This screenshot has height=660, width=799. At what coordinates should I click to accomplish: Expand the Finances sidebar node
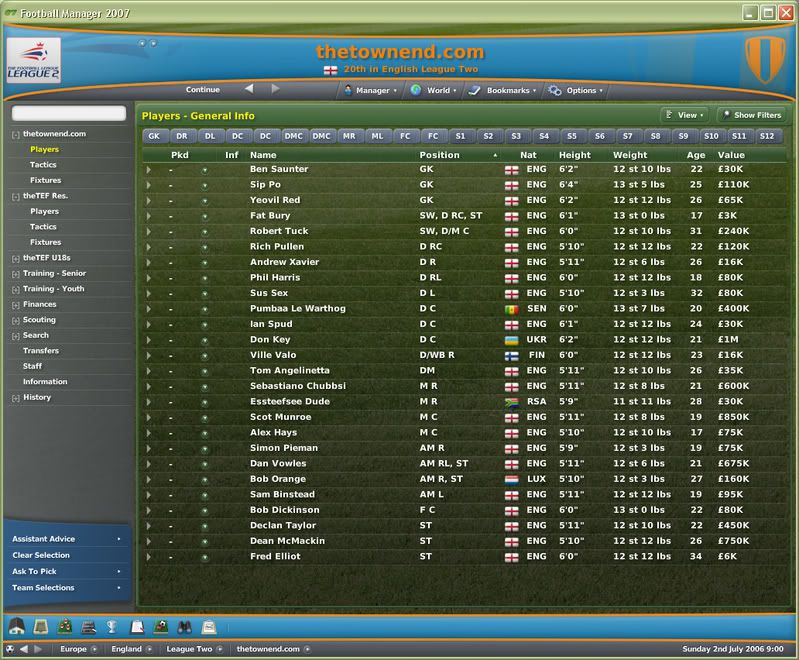(16, 305)
